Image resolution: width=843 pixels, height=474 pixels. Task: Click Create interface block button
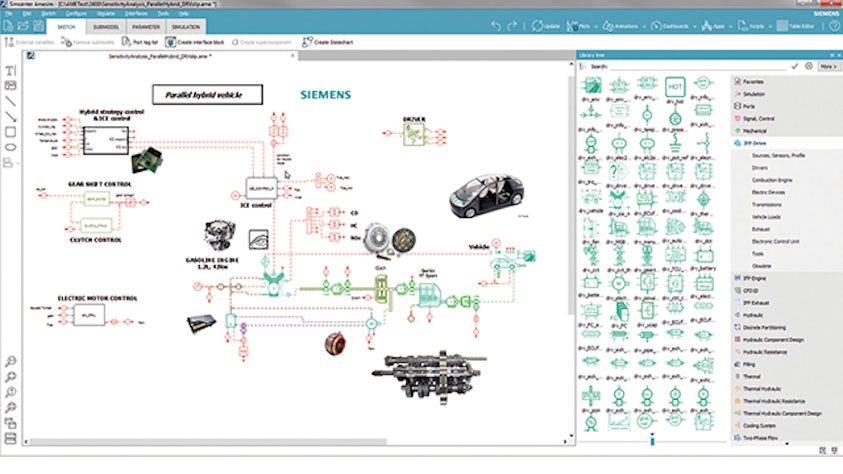pos(195,42)
